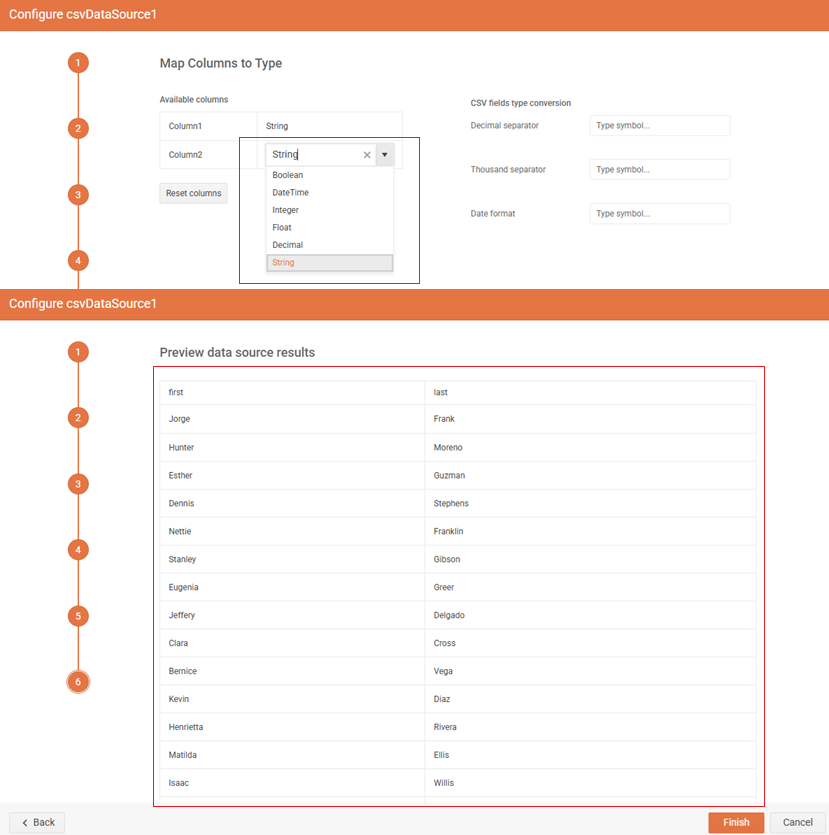Go to step 3 in Preview results wizard
This screenshot has height=835, width=829.
click(78, 484)
